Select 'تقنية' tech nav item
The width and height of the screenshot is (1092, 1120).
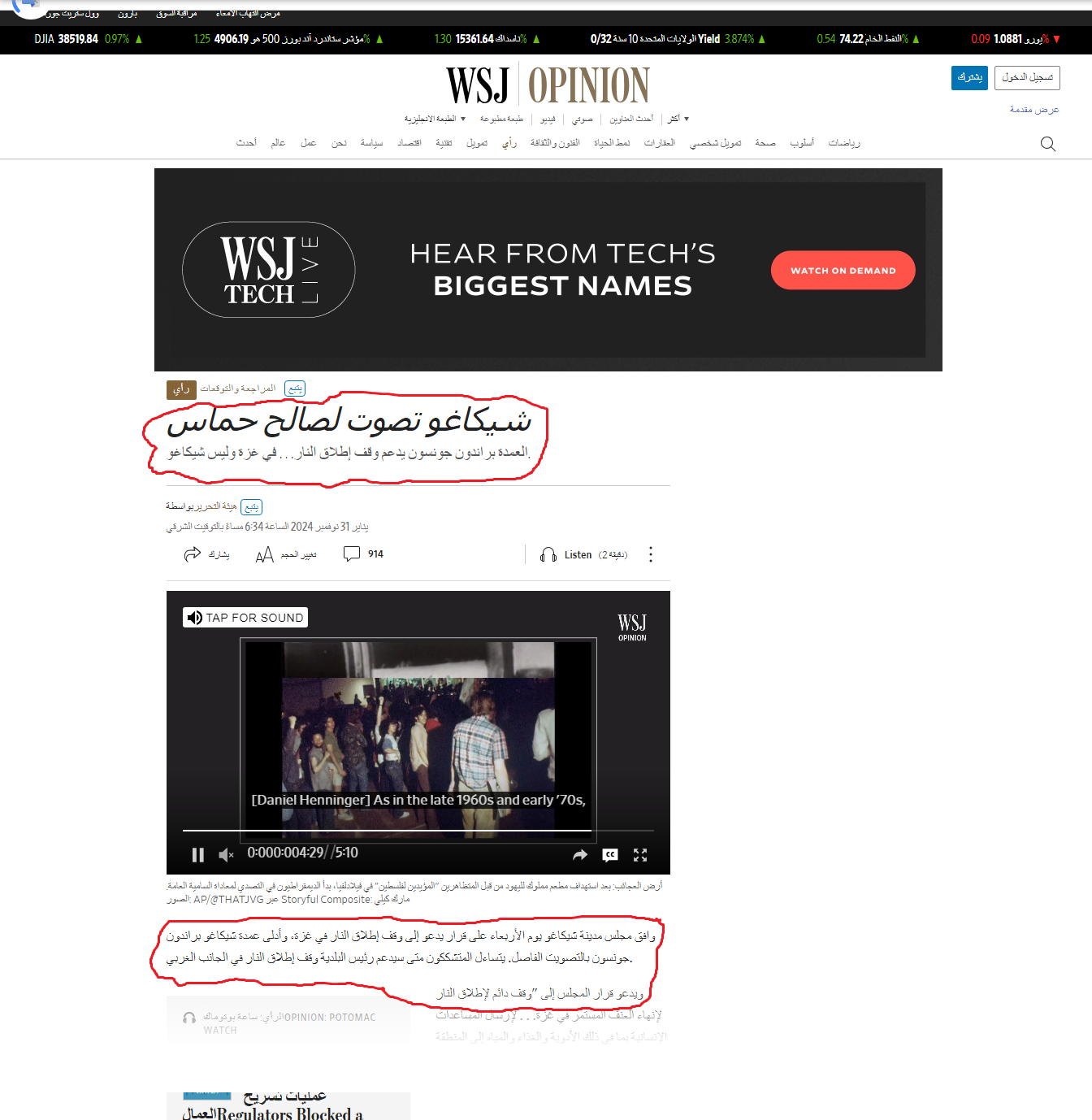444,143
